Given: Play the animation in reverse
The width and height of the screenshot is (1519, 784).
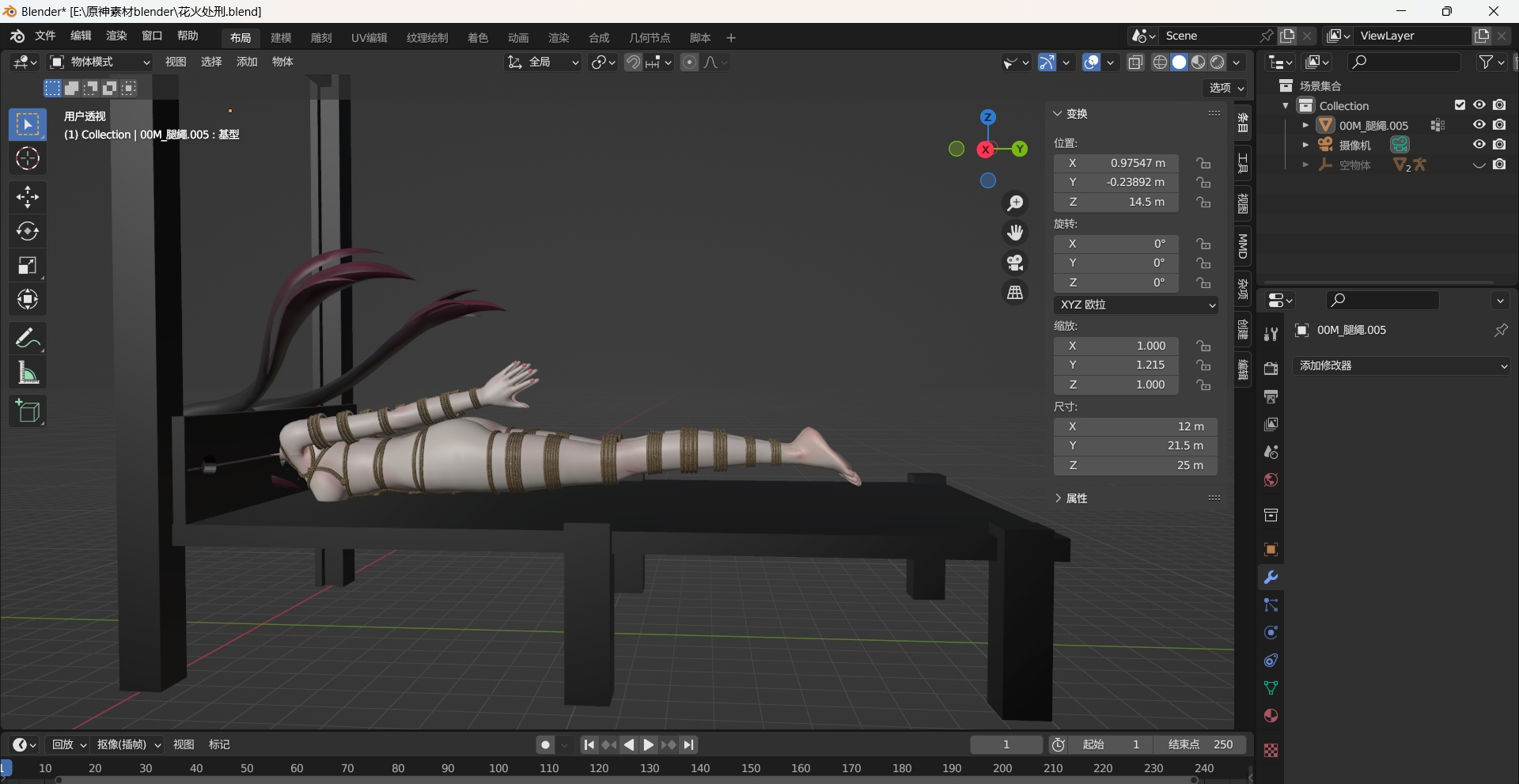Looking at the screenshot, I should [x=629, y=744].
